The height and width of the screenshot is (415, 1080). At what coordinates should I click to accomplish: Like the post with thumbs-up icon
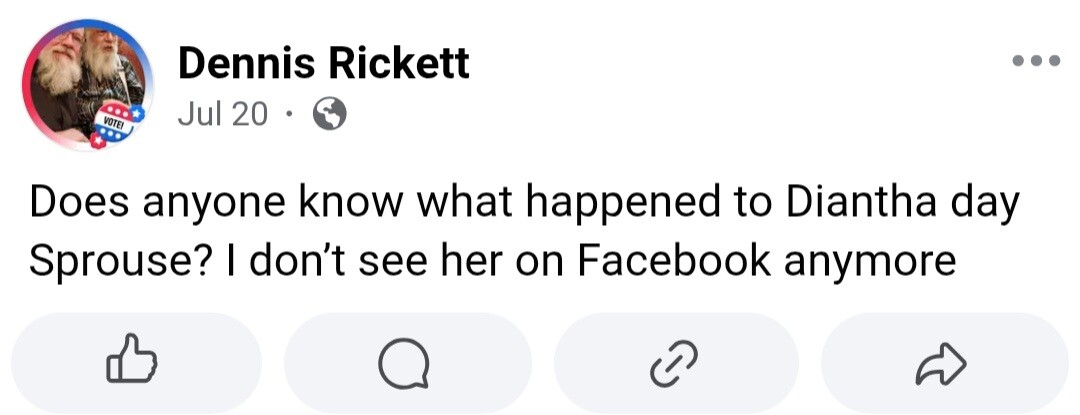pyautogui.click(x=132, y=359)
